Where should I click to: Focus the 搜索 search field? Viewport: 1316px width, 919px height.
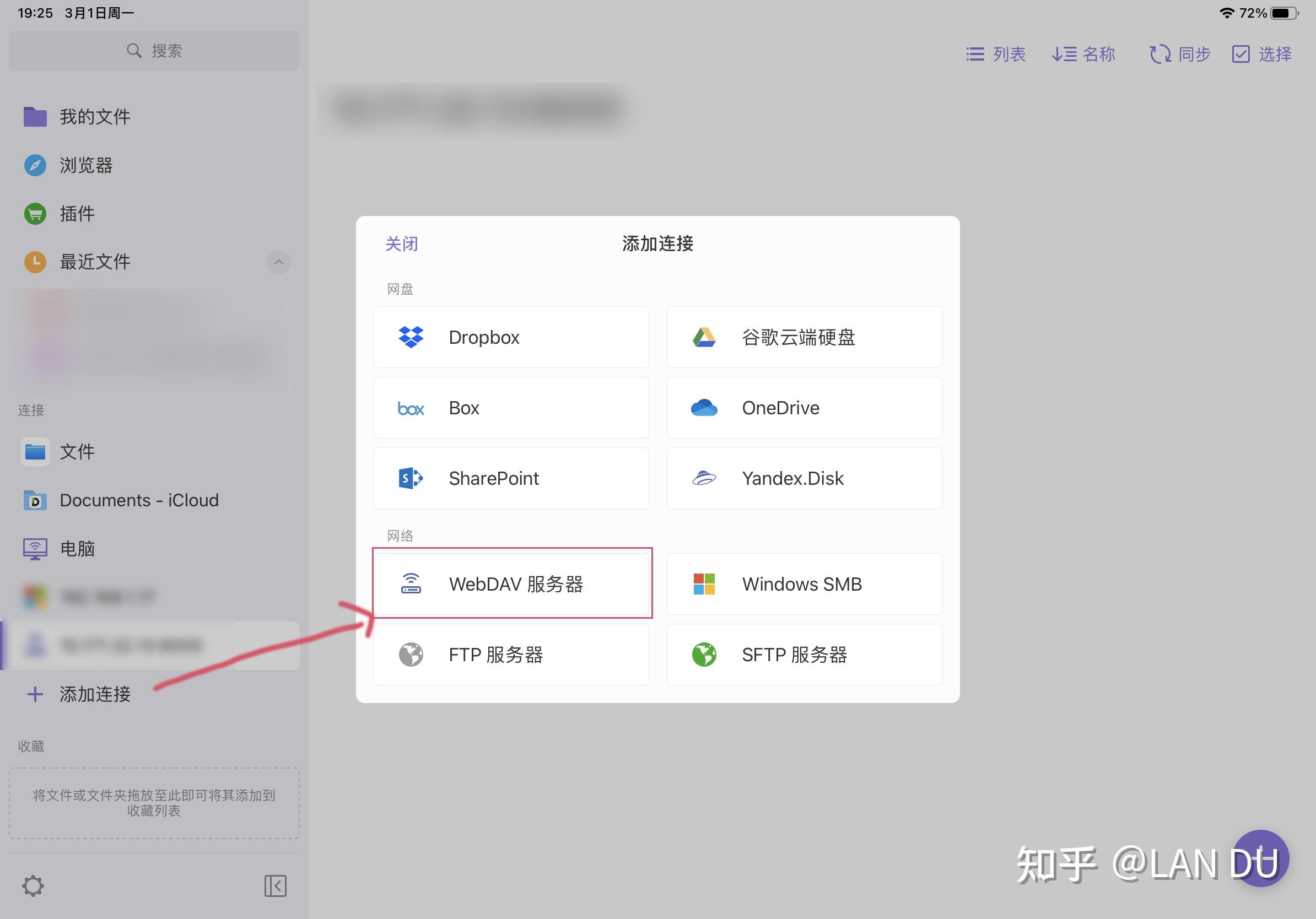click(x=154, y=51)
